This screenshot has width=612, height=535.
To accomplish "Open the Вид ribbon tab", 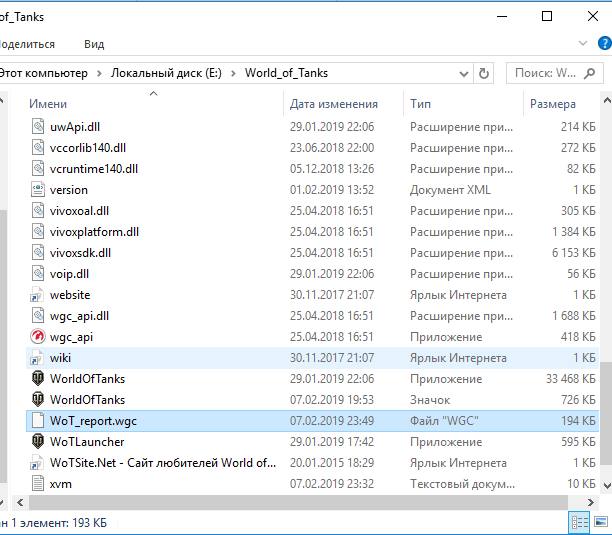I will [94, 44].
